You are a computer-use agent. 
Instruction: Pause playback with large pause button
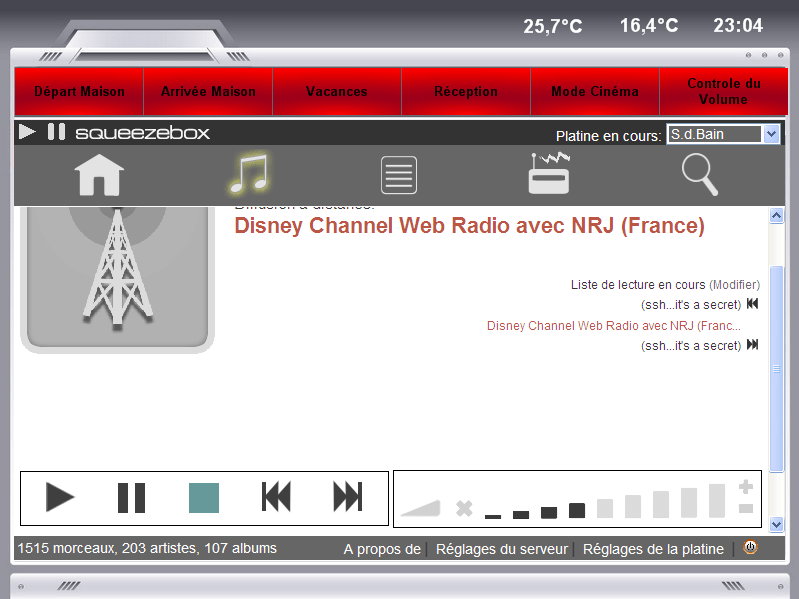(x=131, y=498)
